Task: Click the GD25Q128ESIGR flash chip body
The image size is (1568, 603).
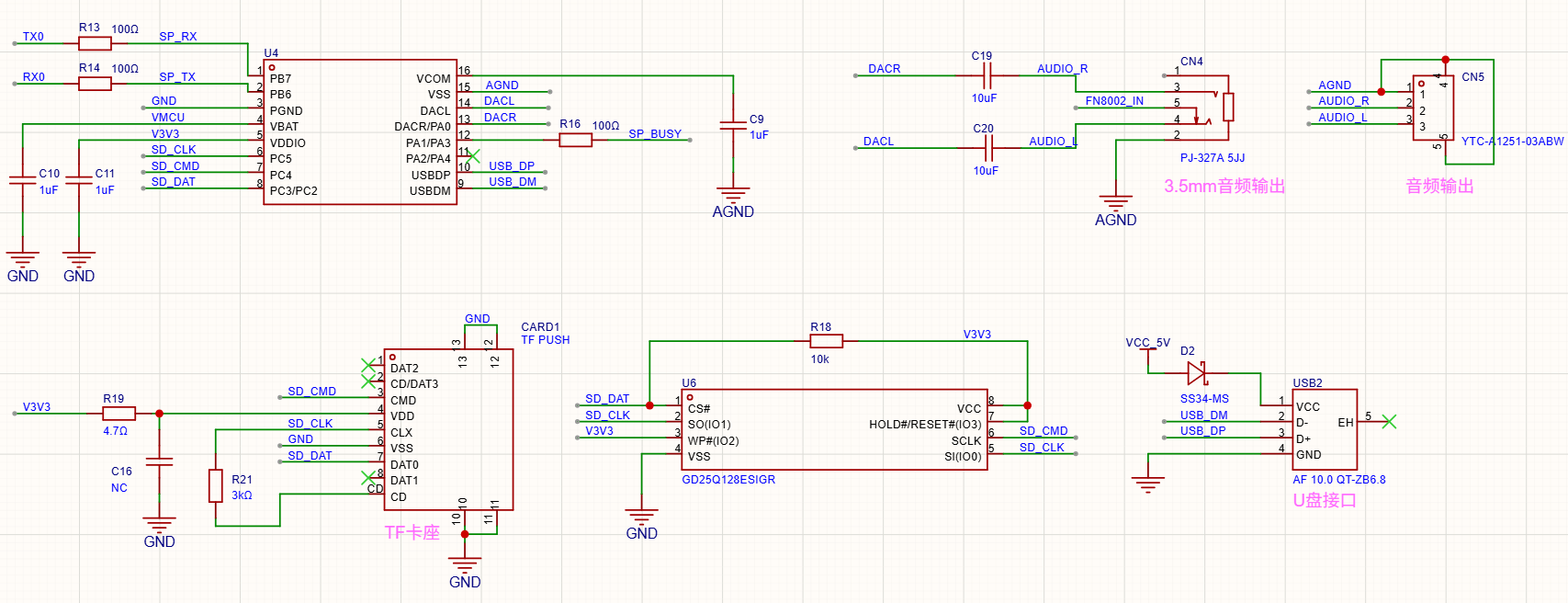Action: (835, 429)
